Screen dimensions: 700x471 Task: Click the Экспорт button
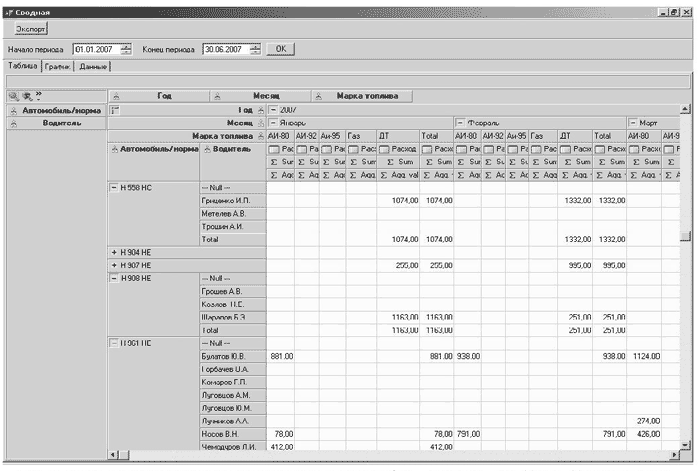pyautogui.click(x=31, y=29)
